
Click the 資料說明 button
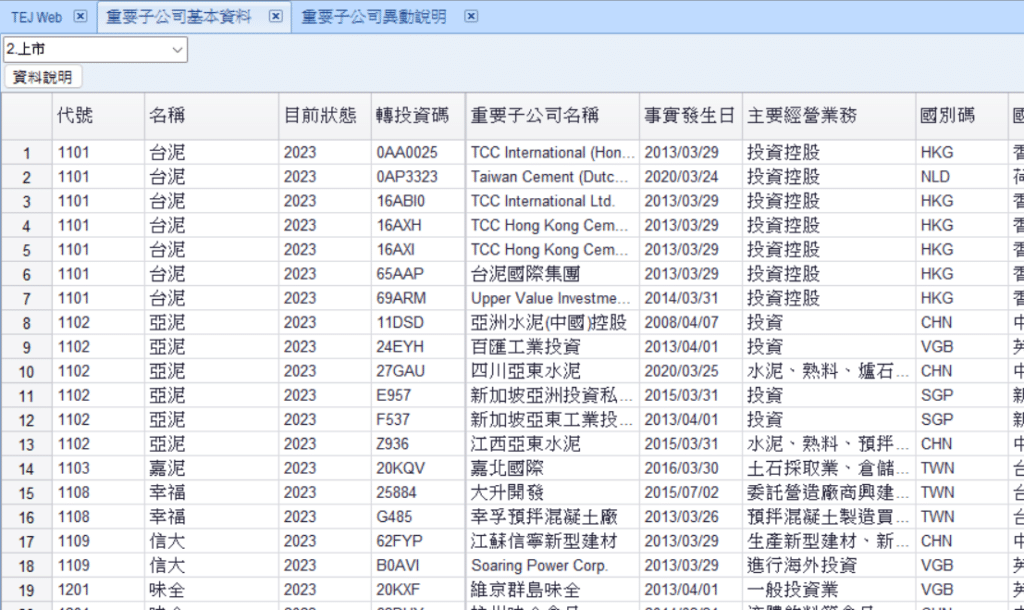(x=42, y=77)
